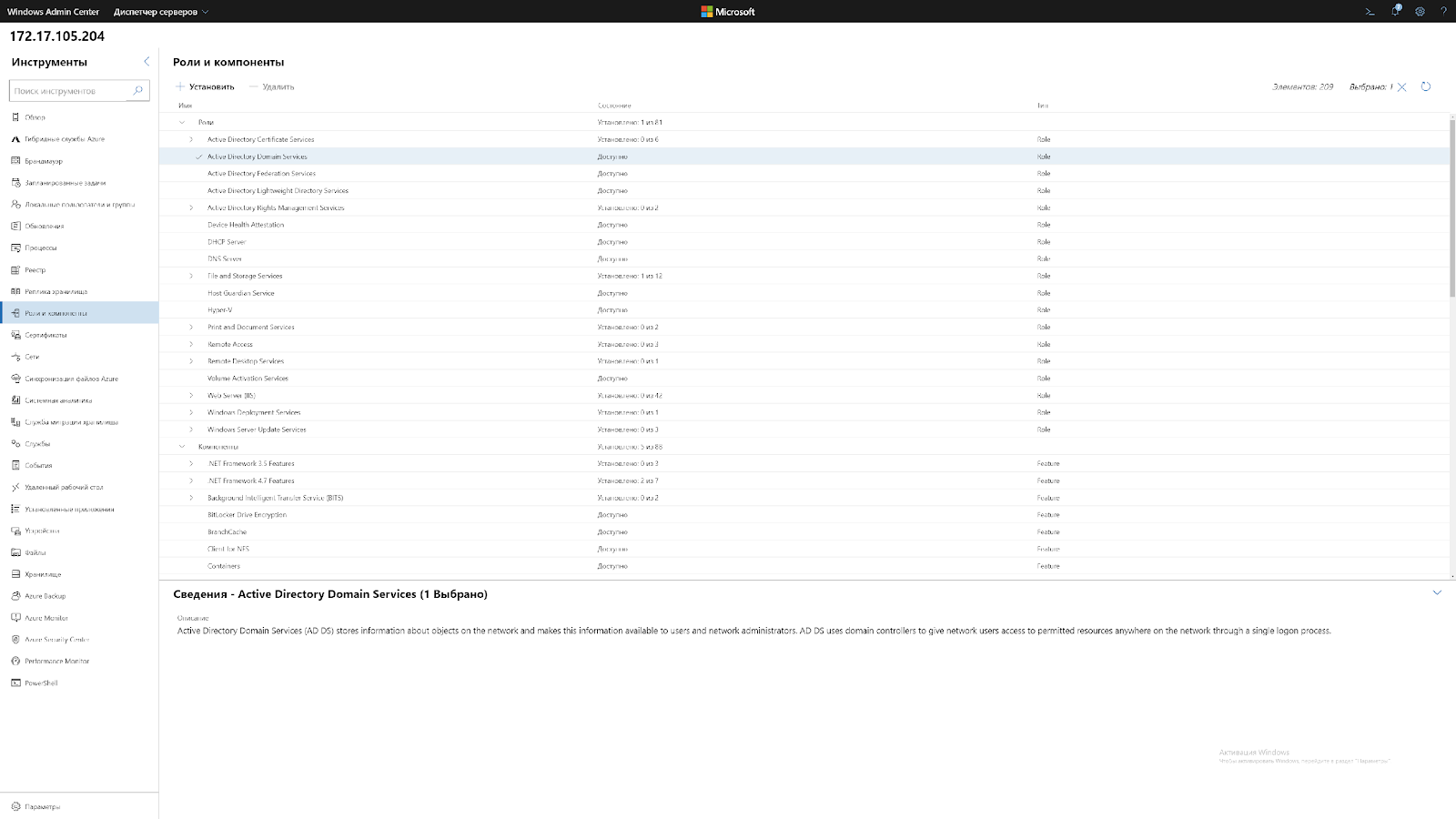Go to Windows Admin Center home
Screen dimensions: 1456x819
(53, 12)
